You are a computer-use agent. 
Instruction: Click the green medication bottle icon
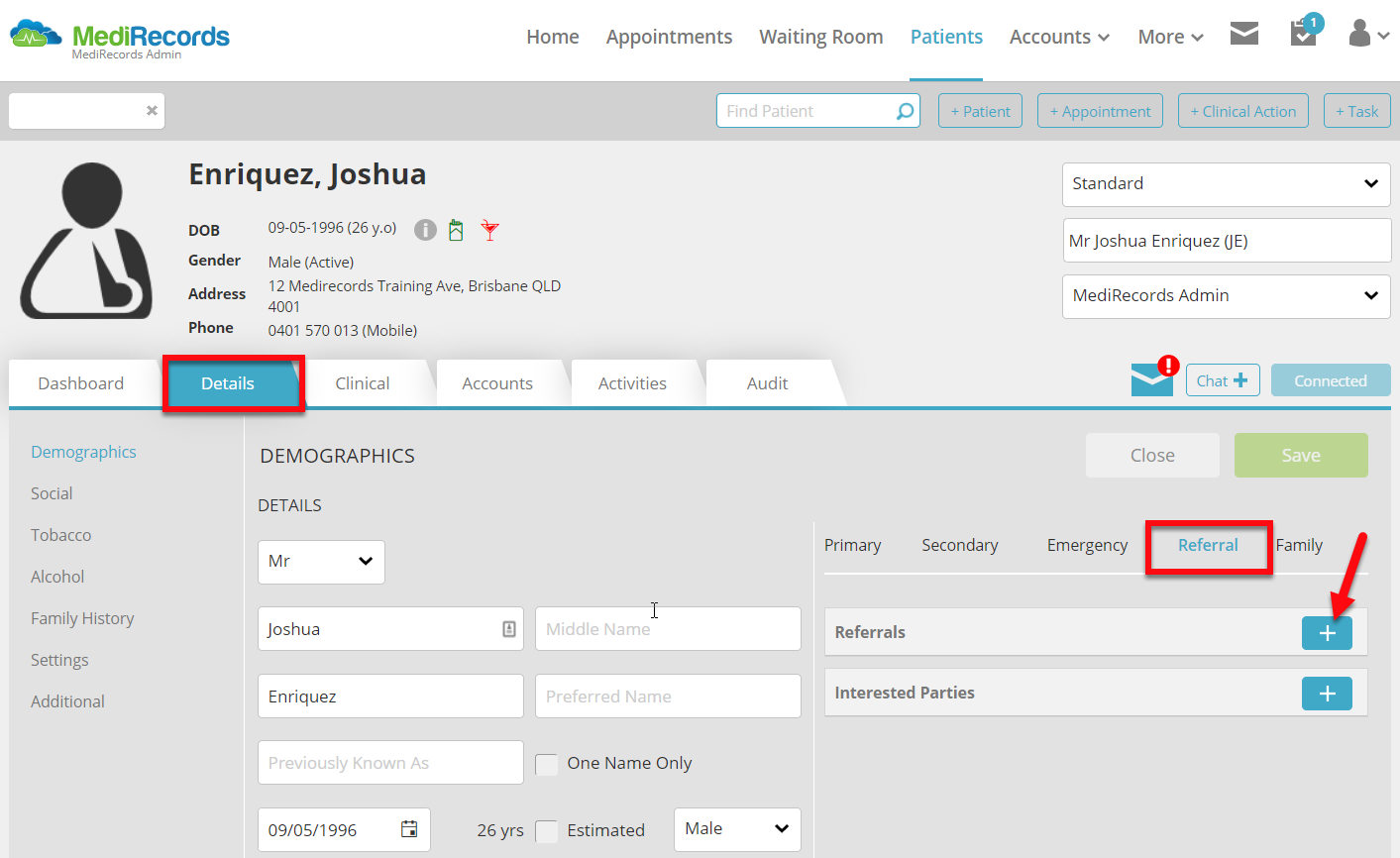coord(456,230)
